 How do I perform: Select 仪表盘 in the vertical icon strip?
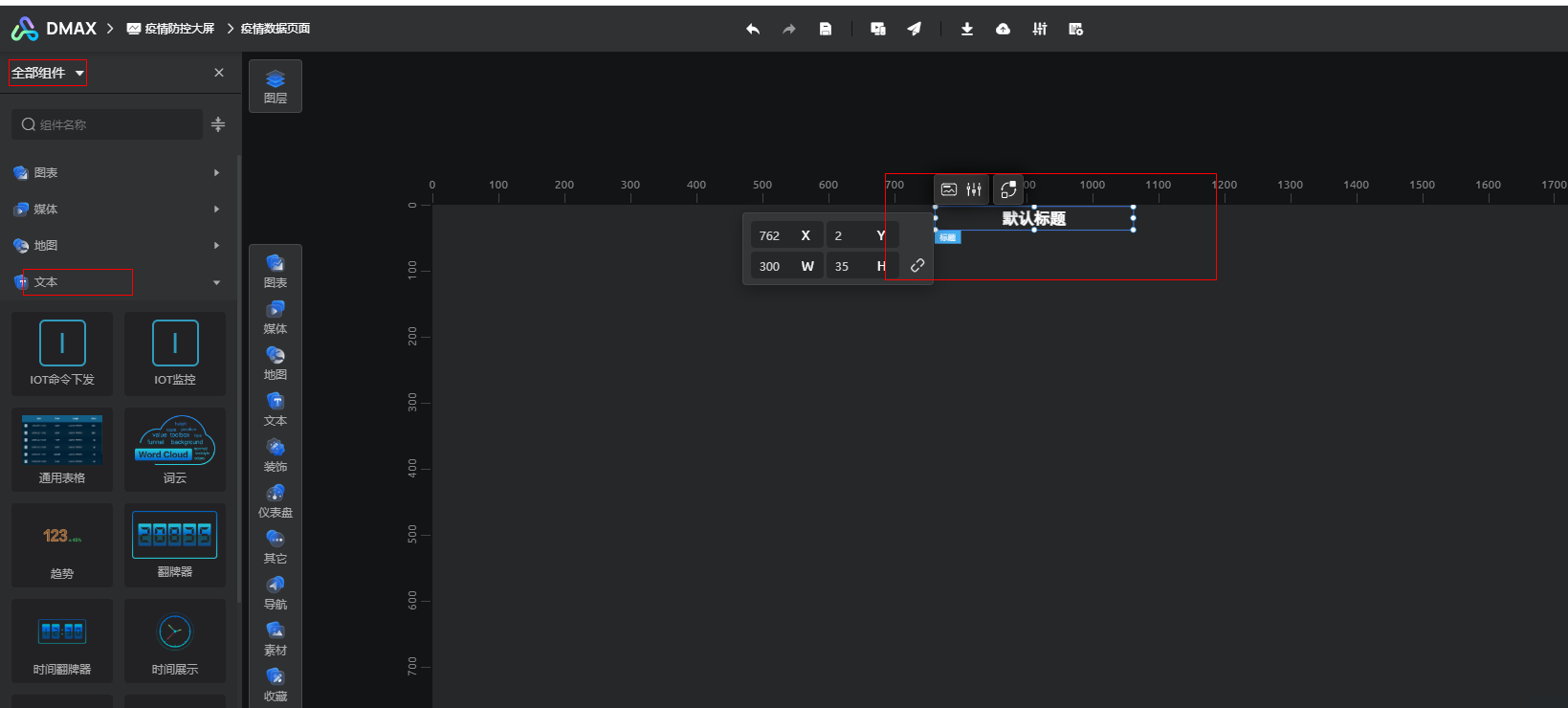[x=276, y=500]
